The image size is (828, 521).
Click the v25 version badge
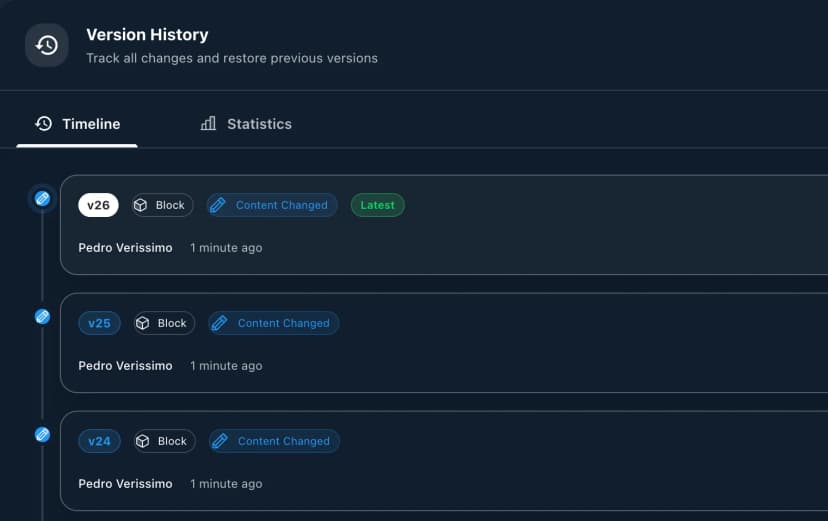tap(99, 323)
